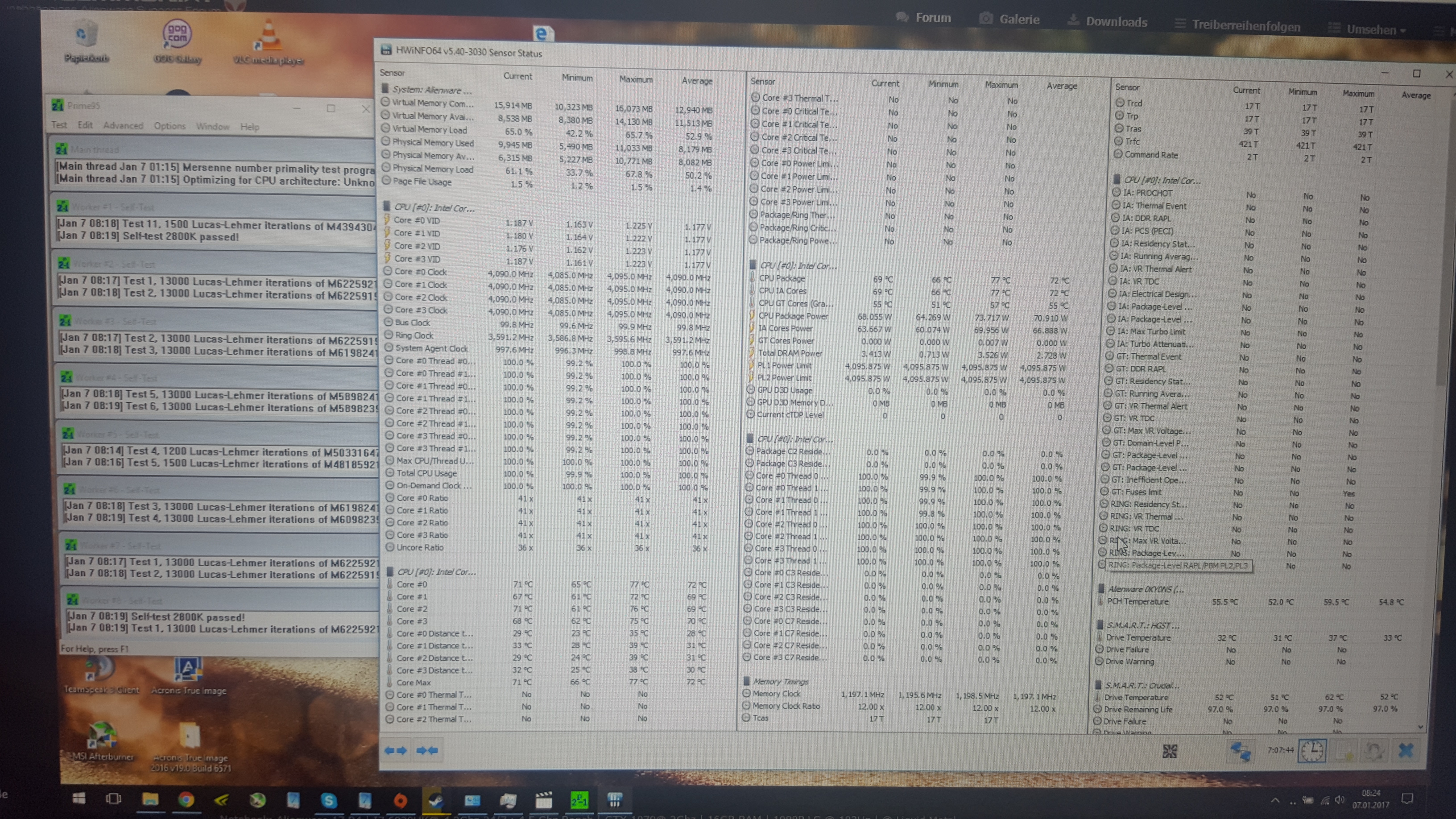The height and width of the screenshot is (819, 1456).
Task: Open the remote network sensors icon
Action: pyautogui.click(x=1241, y=751)
